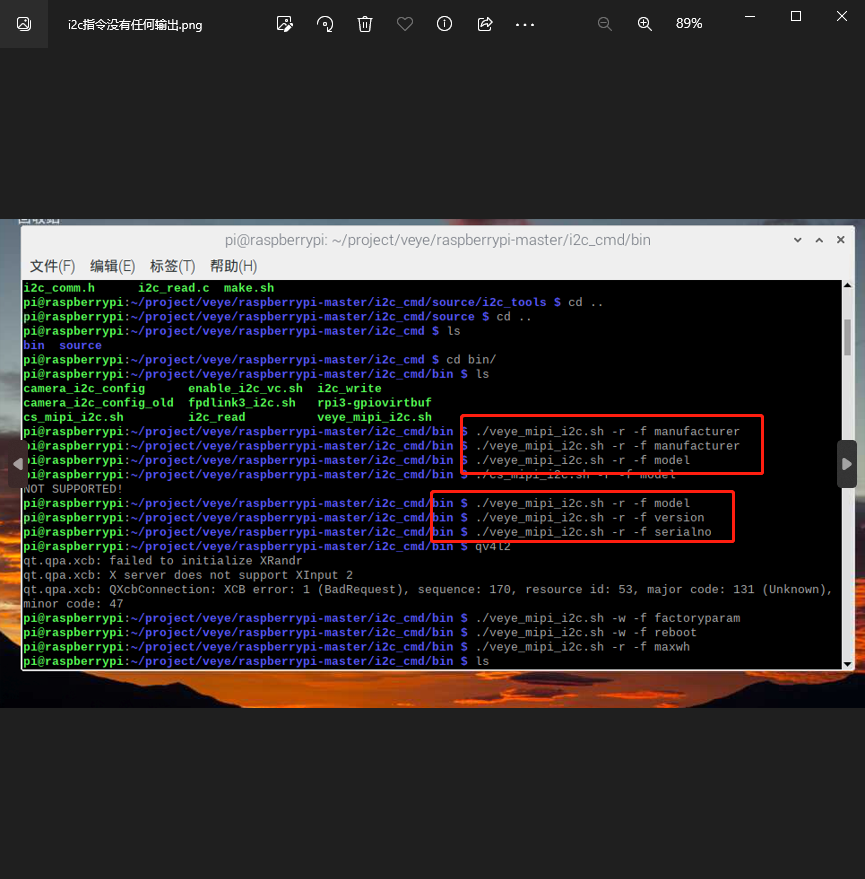The image size is (865, 879).
Task: Open the See more ellipsis menu
Action: pos(525,24)
